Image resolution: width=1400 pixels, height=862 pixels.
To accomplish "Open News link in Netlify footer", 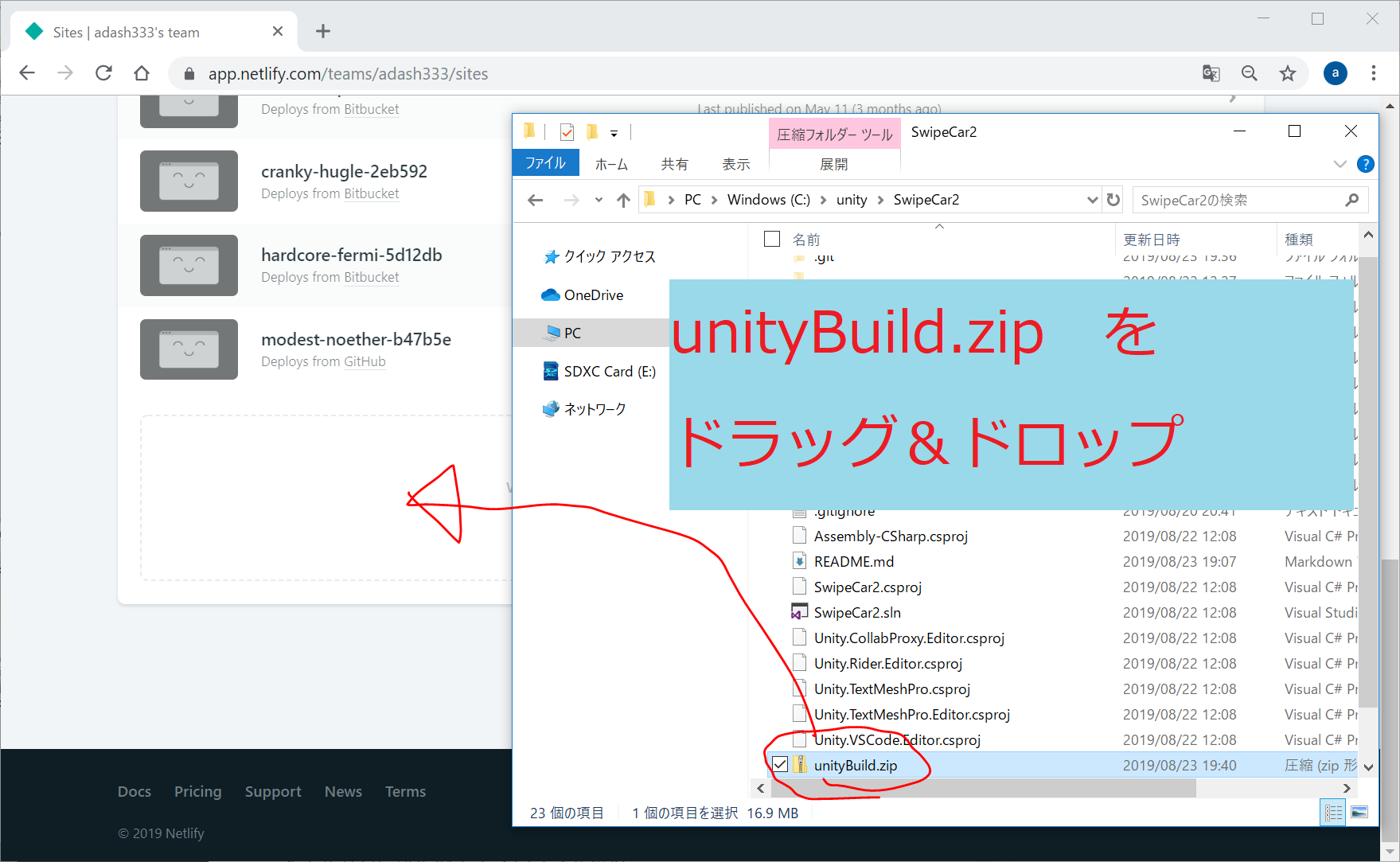I will (343, 791).
